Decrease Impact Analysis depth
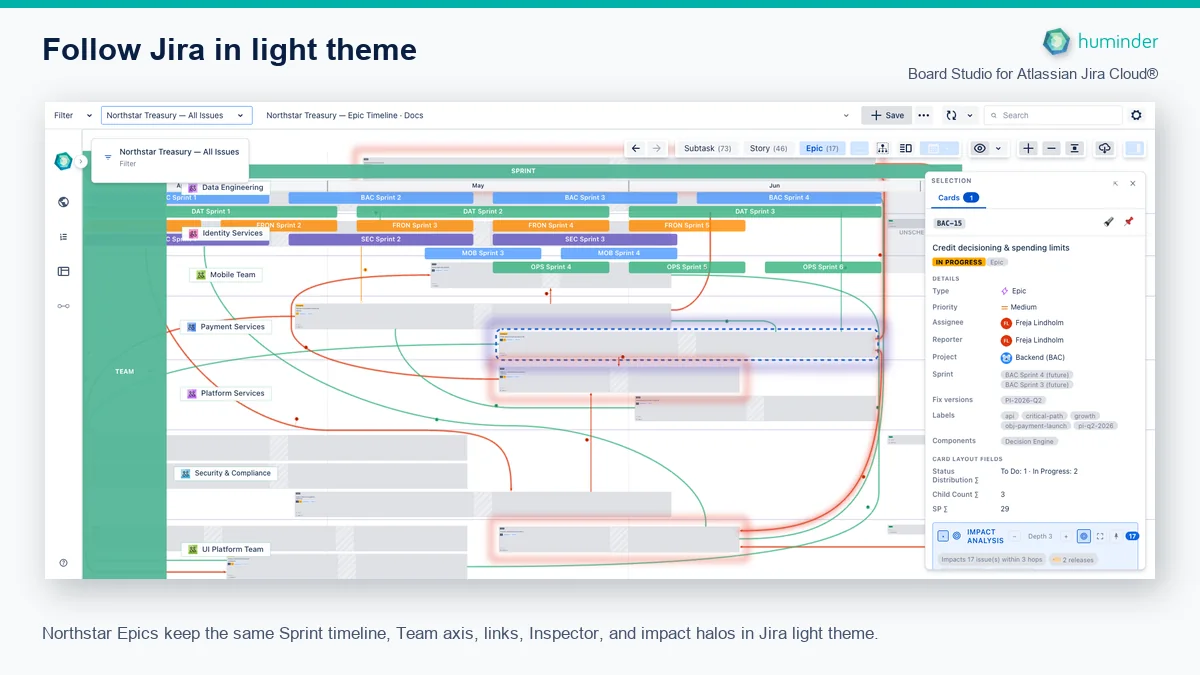The image size is (1200, 675). 1014,536
